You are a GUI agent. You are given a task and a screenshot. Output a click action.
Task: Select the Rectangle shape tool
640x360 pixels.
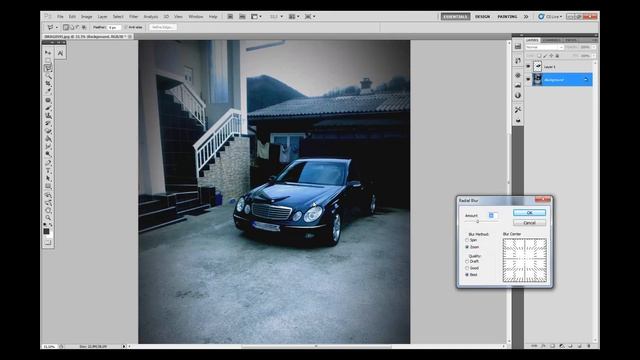[x=48, y=187]
